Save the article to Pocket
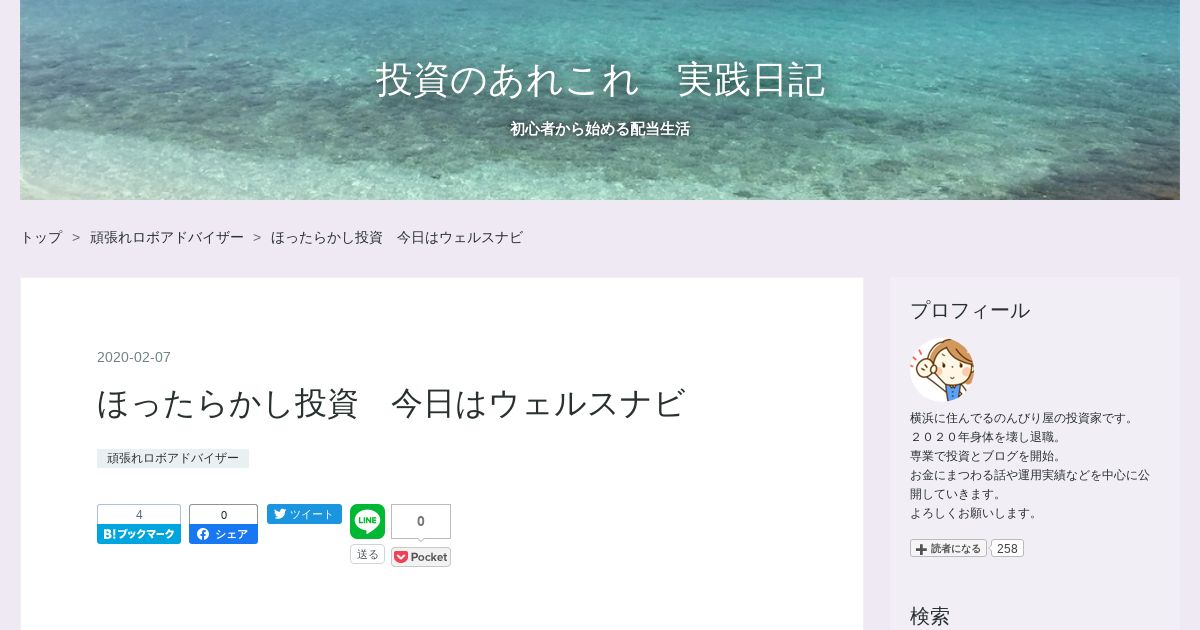Image resolution: width=1200 pixels, height=630 pixels. (421, 557)
